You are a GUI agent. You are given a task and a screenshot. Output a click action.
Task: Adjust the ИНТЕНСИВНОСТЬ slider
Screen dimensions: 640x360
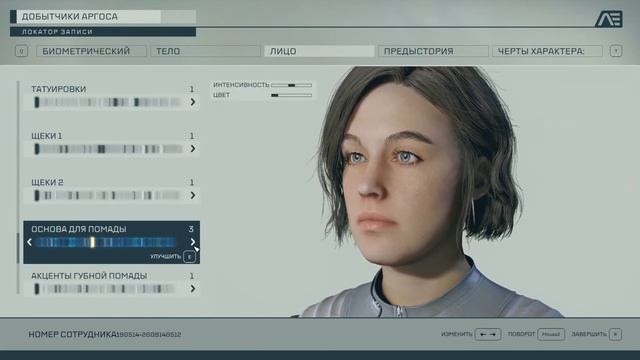[x=291, y=85]
